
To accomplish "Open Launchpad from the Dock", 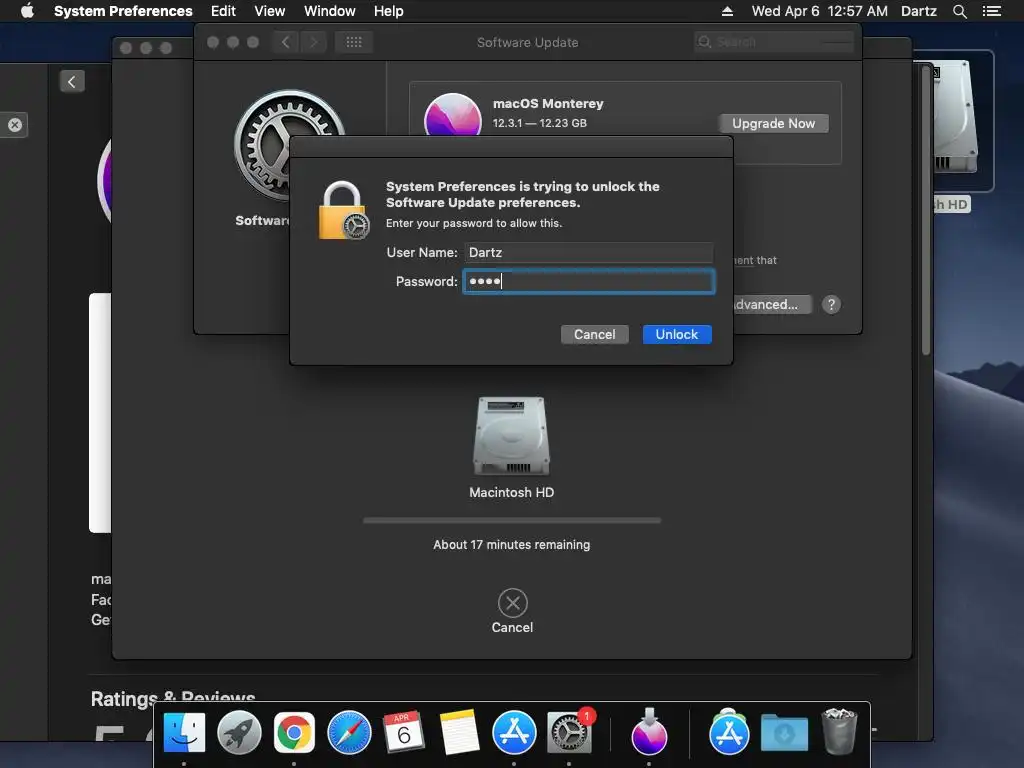I will [x=239, y=733].
